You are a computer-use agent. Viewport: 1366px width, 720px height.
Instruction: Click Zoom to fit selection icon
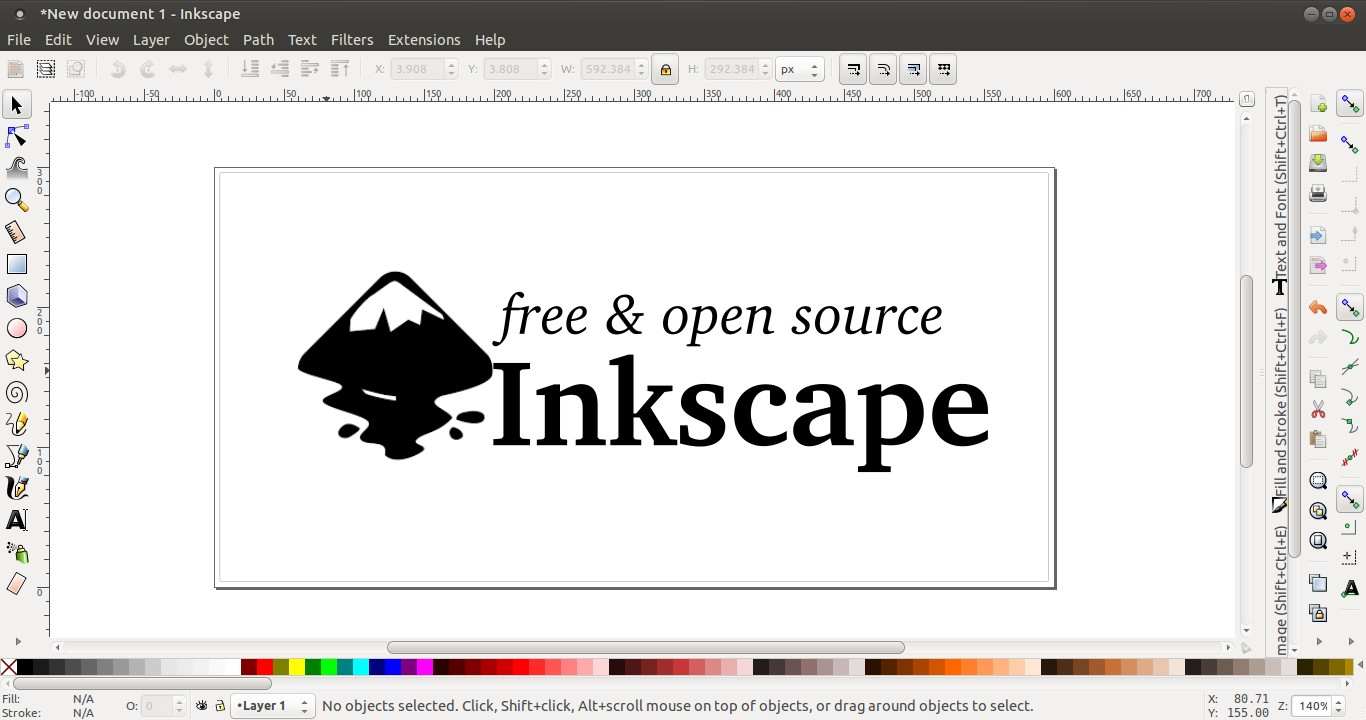point(1318,481)
